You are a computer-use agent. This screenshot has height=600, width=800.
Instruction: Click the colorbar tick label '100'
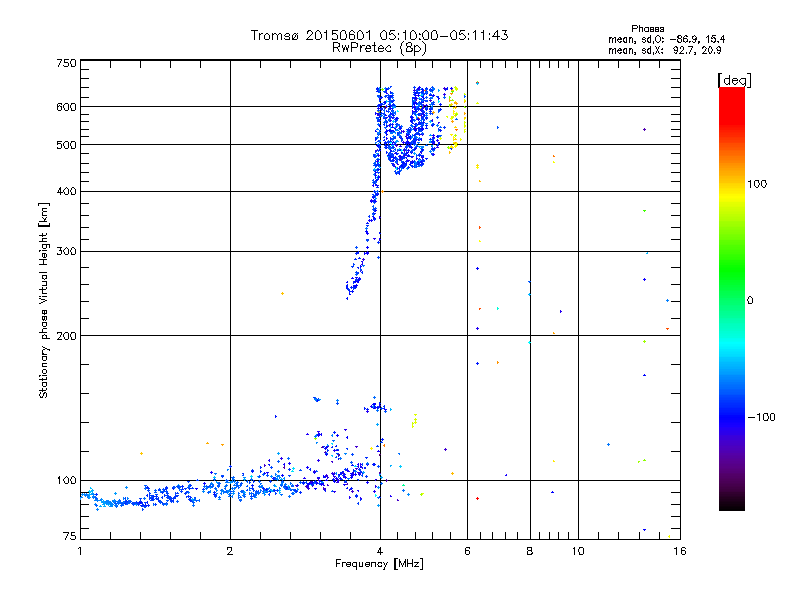(x=757, y=184)
